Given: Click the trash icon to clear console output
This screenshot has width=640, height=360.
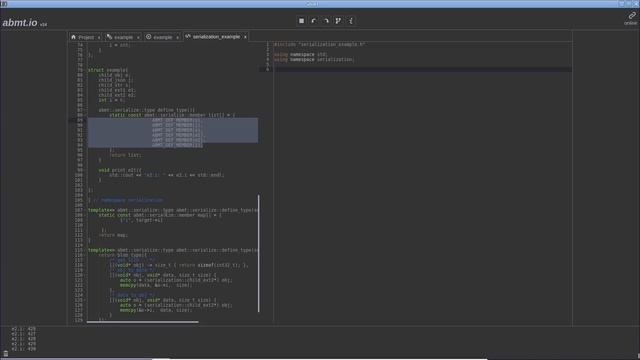Looking at the screenshot, I should (6, 353).
